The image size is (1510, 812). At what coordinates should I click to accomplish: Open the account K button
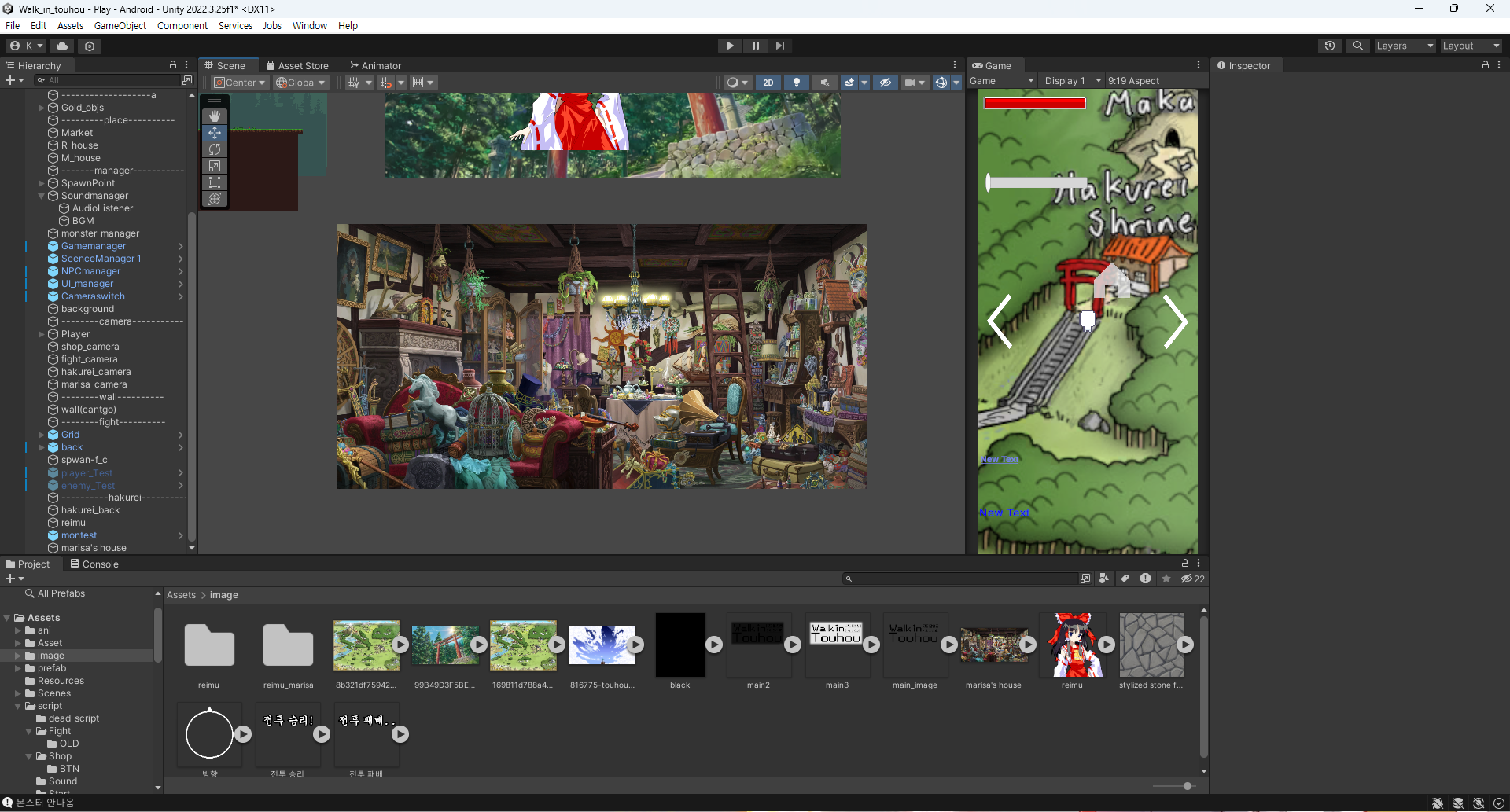click(27, 46)
